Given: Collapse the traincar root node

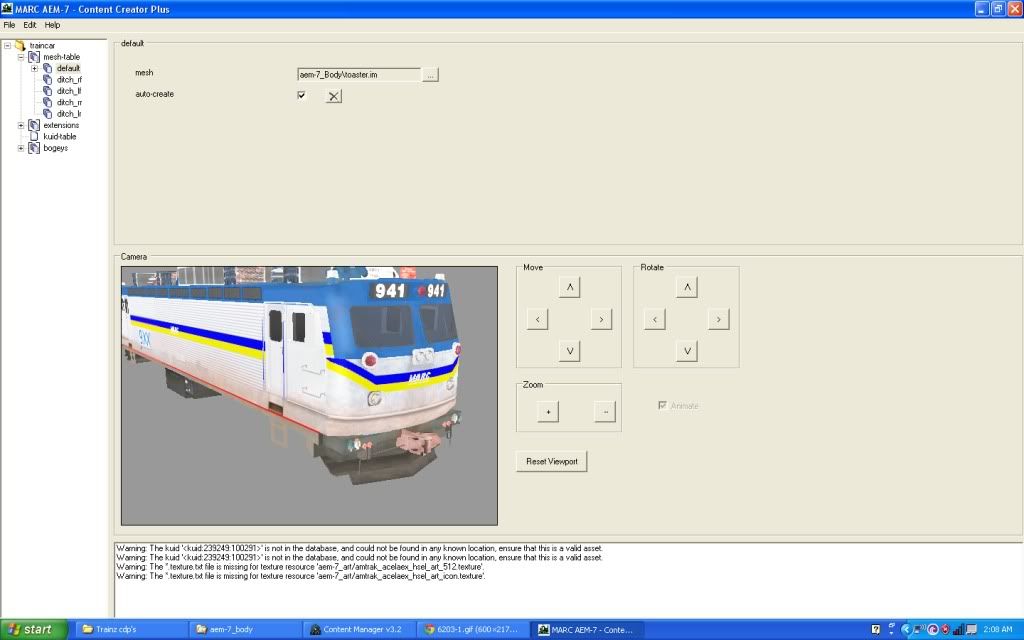Looking at the screenshot, I should tap(8, 46).
